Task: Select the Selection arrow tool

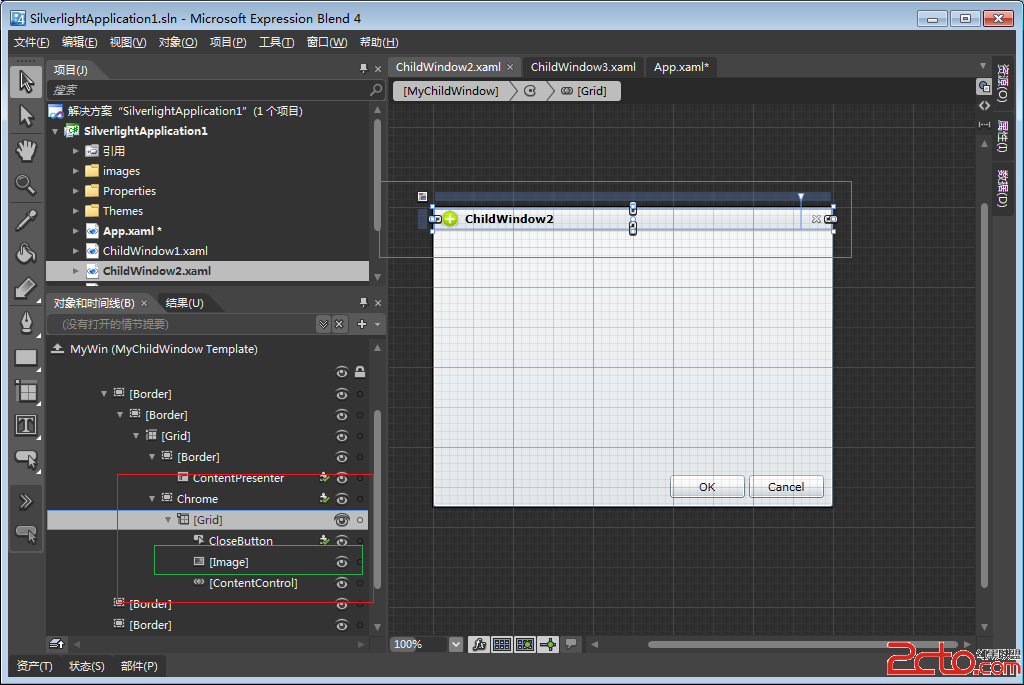Action: (26, 82)
